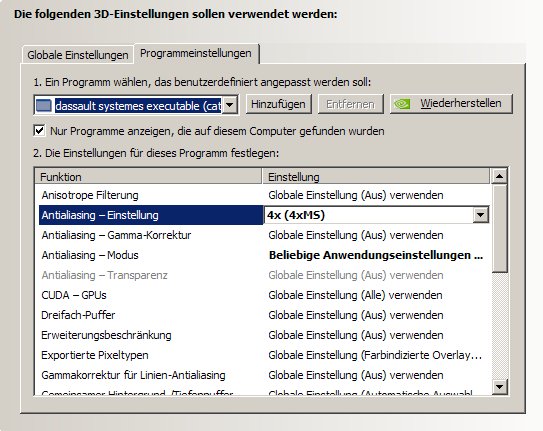Select the Programmeinstellungen tab
The image size is (543, 431).
pos(196,54)
